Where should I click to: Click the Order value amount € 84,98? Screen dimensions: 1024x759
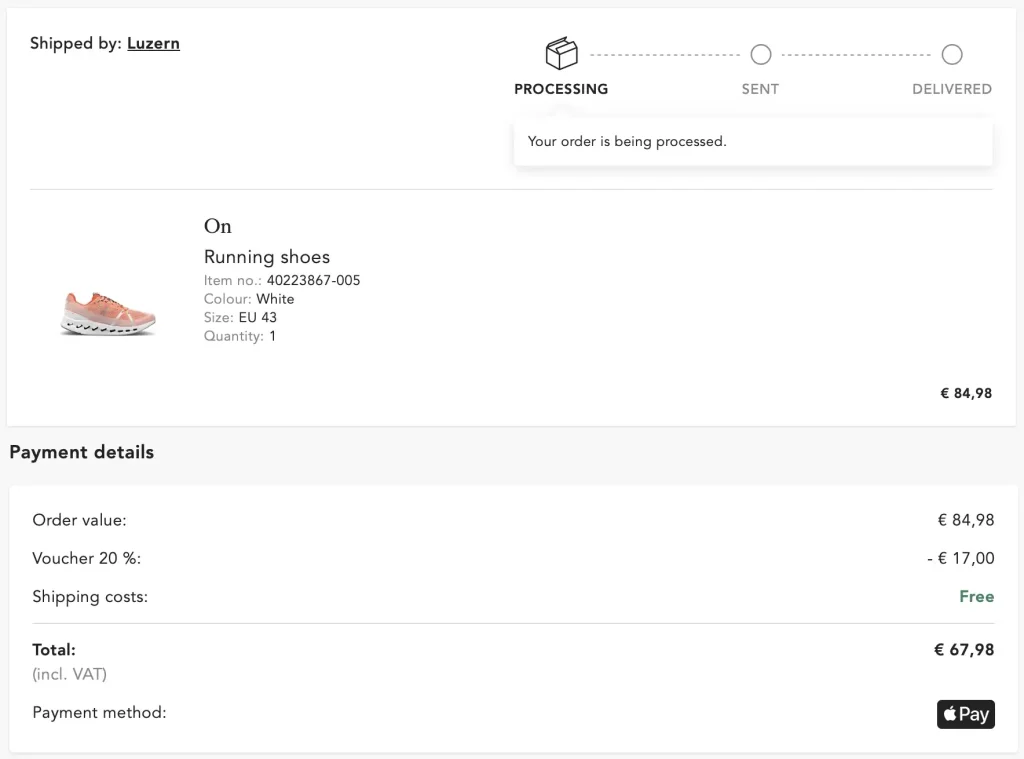[x=966, y=520]
